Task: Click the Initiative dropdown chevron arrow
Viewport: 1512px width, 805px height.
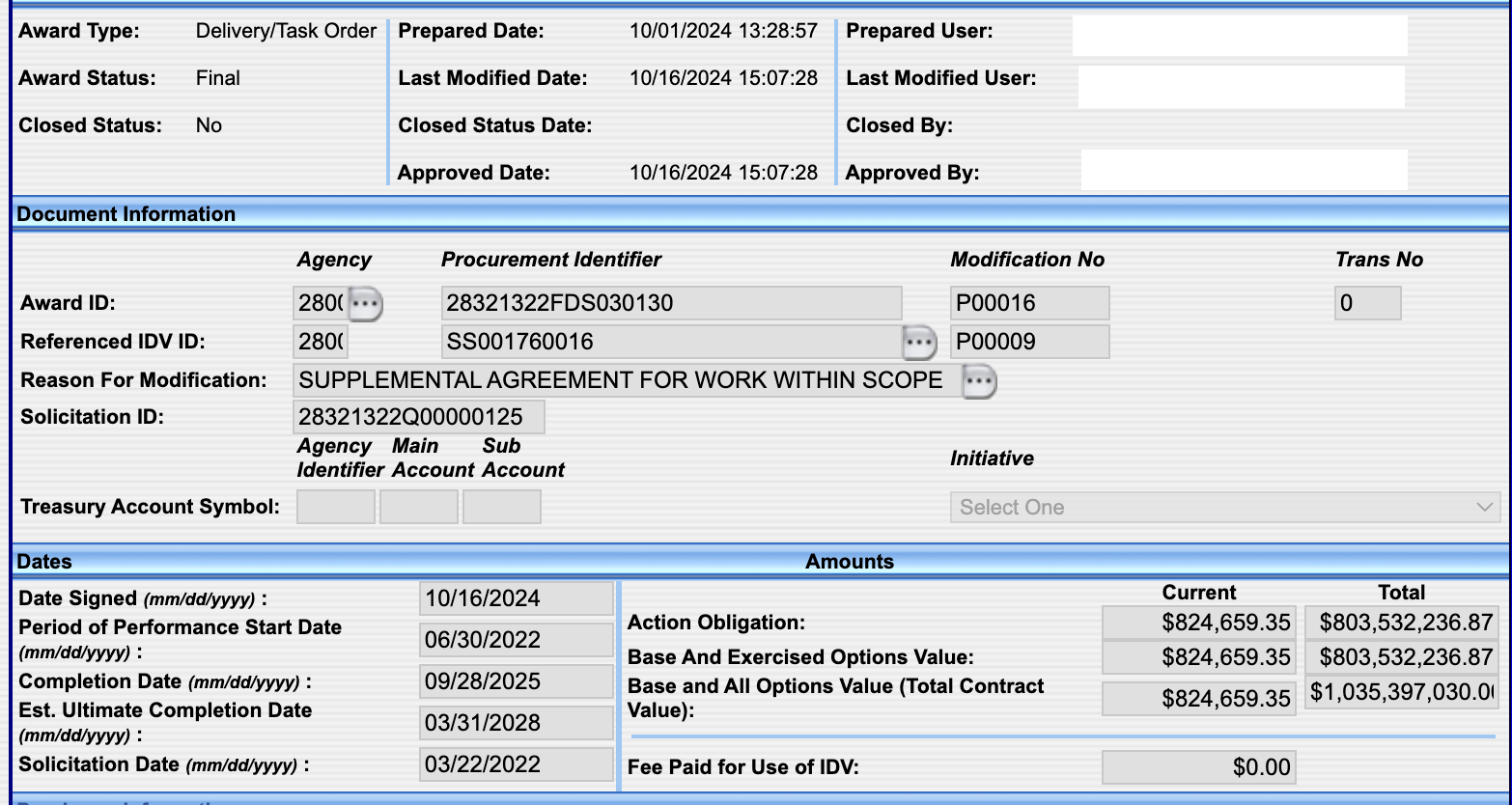Action: pyautogui.click(x=1484, y=508)
